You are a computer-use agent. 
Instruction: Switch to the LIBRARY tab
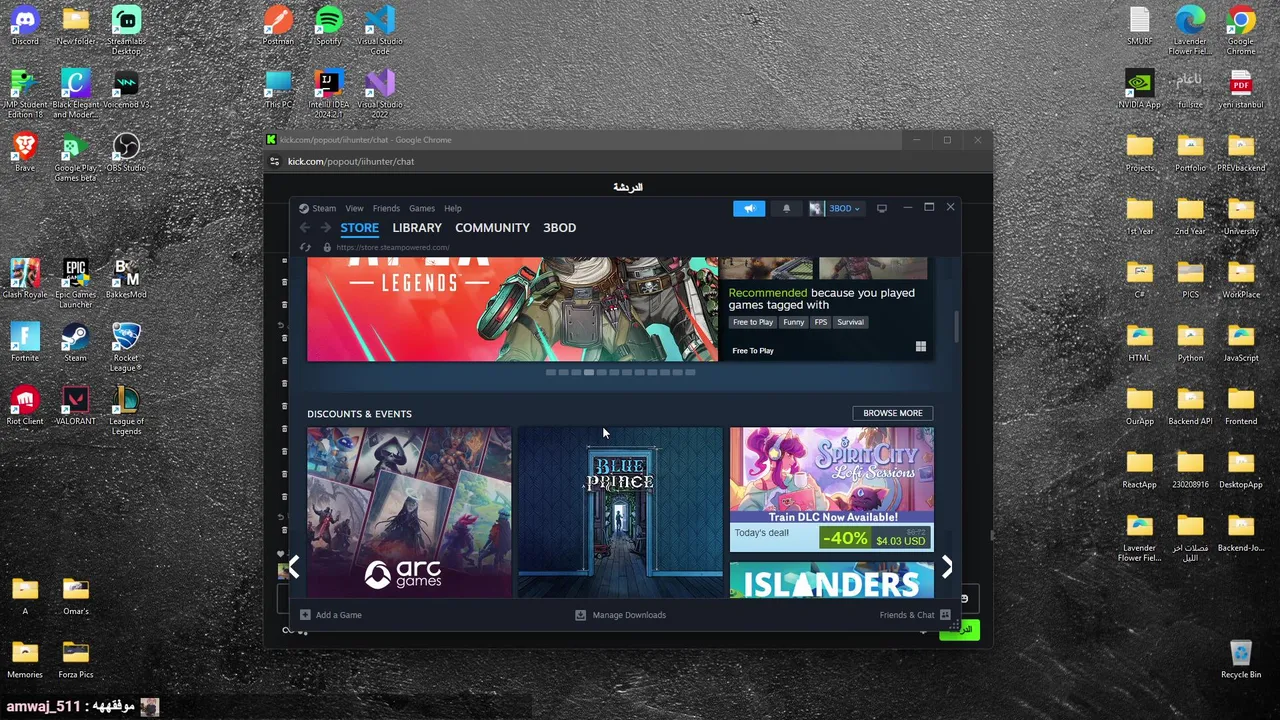tap(417, 228)
